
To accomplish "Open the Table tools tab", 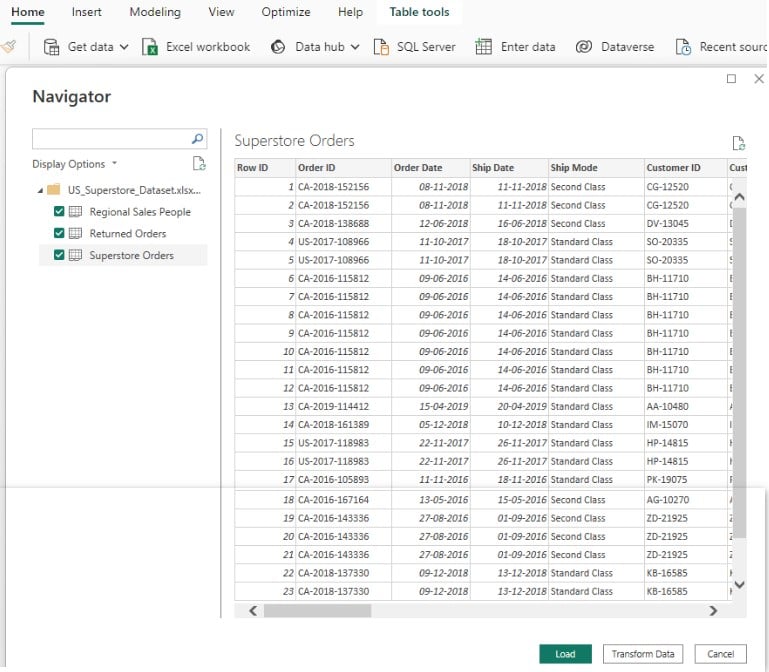I will point(419,12).
